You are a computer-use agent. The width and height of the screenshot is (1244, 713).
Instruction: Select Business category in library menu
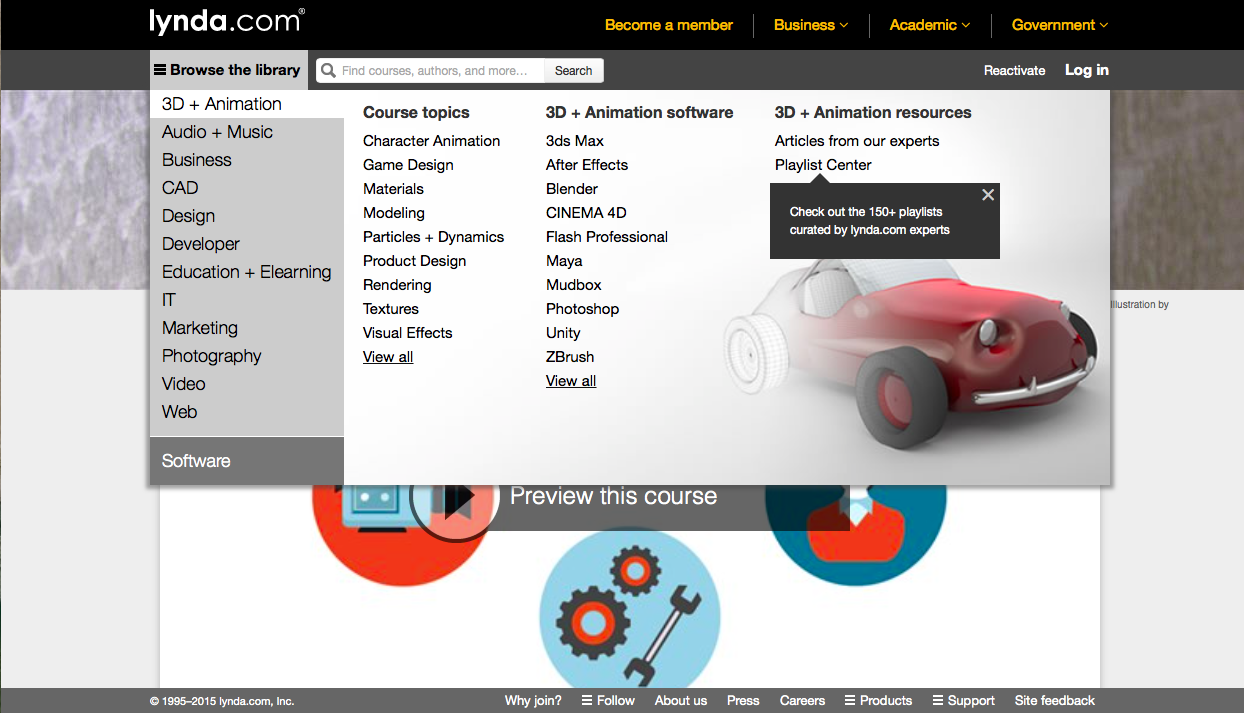[x=247, y=160]
